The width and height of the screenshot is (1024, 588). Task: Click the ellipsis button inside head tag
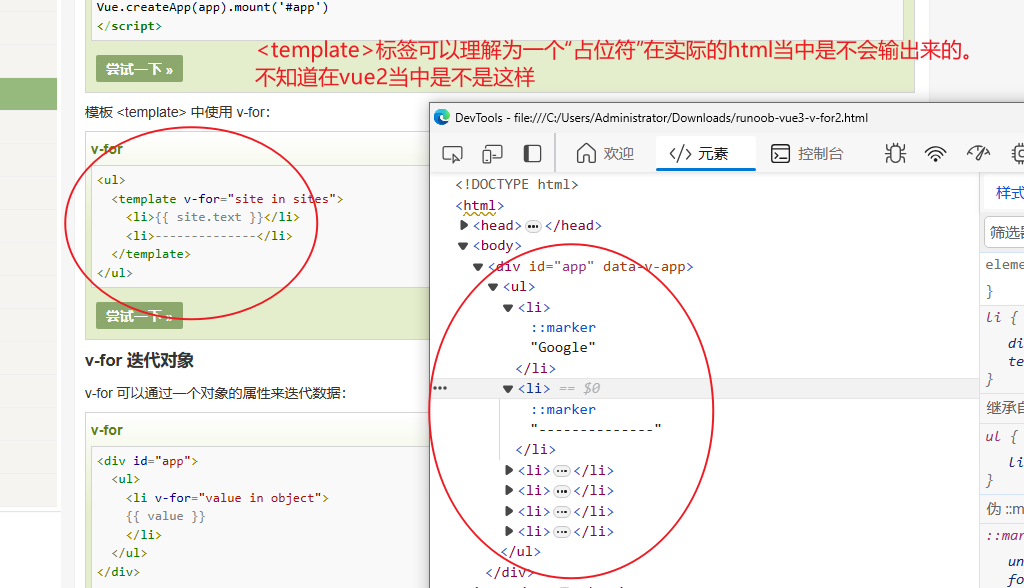[x=534, y=226]
